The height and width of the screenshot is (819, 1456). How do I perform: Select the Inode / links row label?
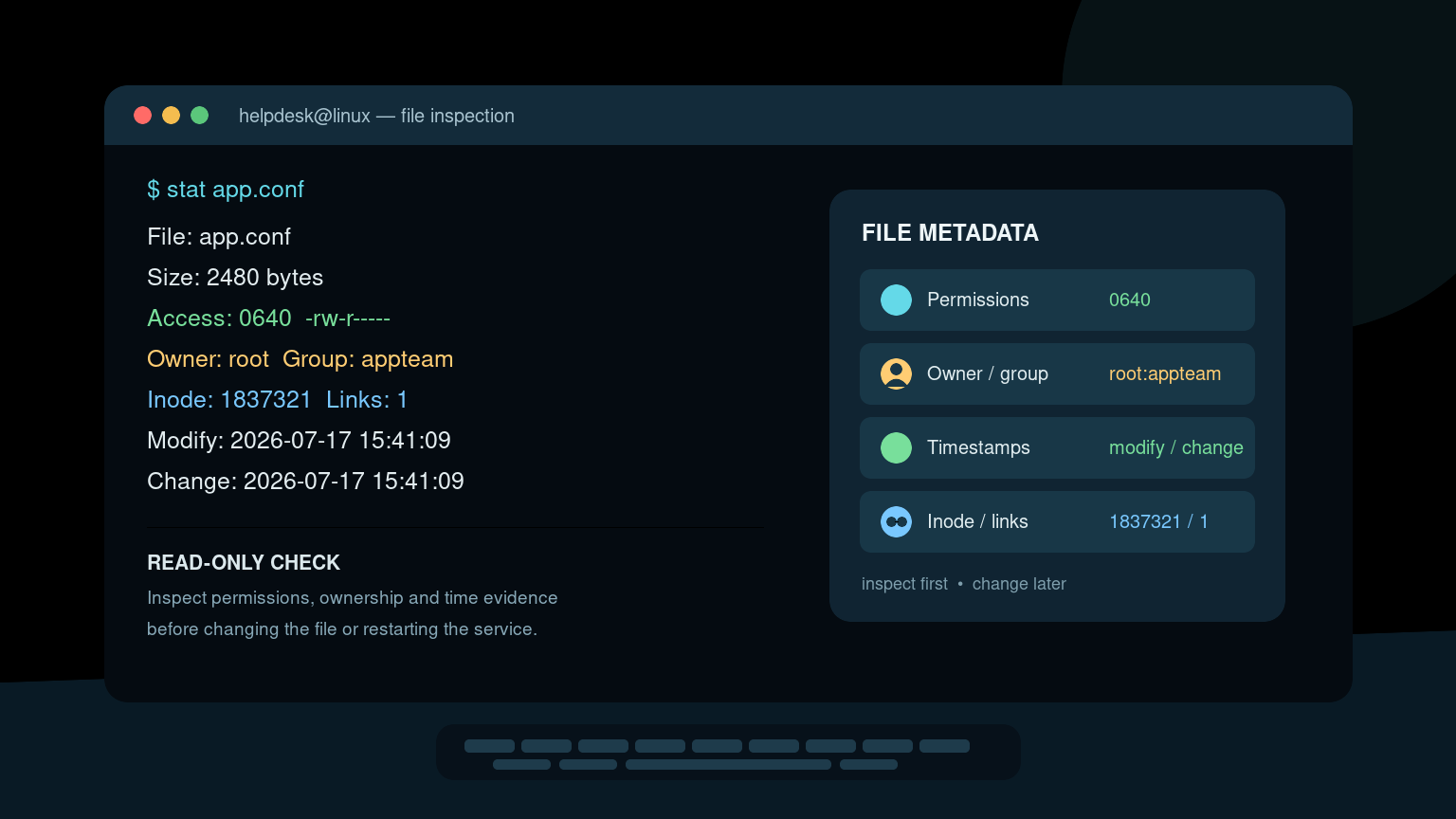tap(977, 521)
